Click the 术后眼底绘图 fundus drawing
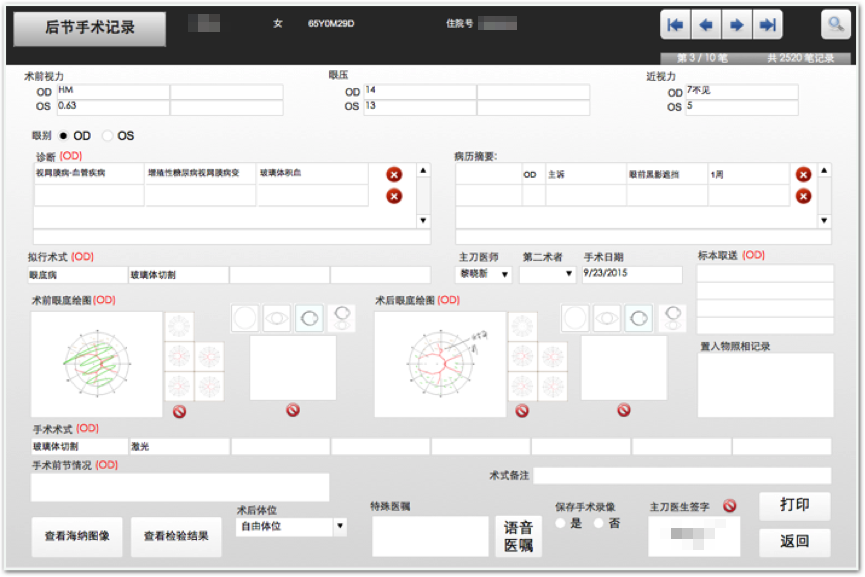The width and height of the screenshot is (865, 577). pos(439,364)
